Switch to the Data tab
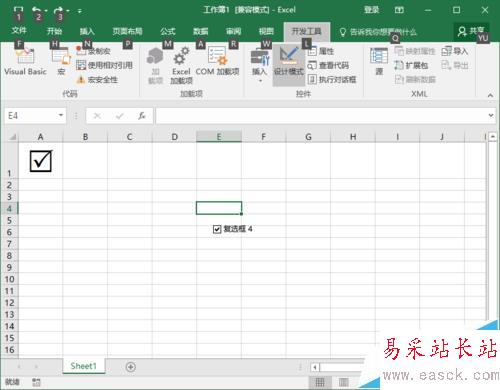Screen dimensions: 500x390 tap(200, 31)
